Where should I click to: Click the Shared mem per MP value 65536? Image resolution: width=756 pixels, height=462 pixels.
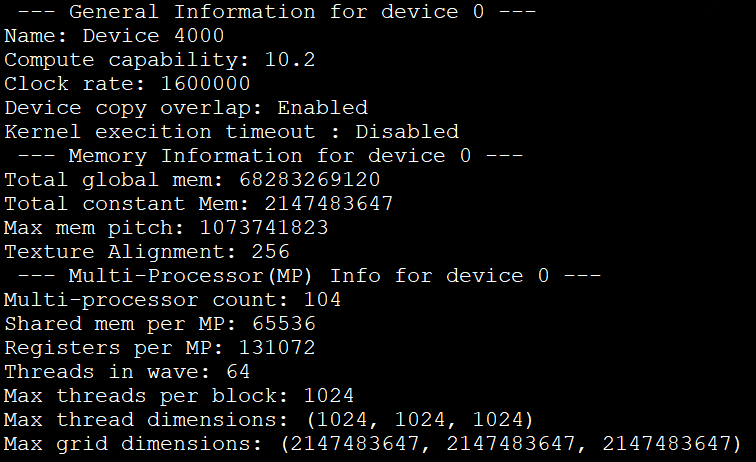[x=283, y=323]
